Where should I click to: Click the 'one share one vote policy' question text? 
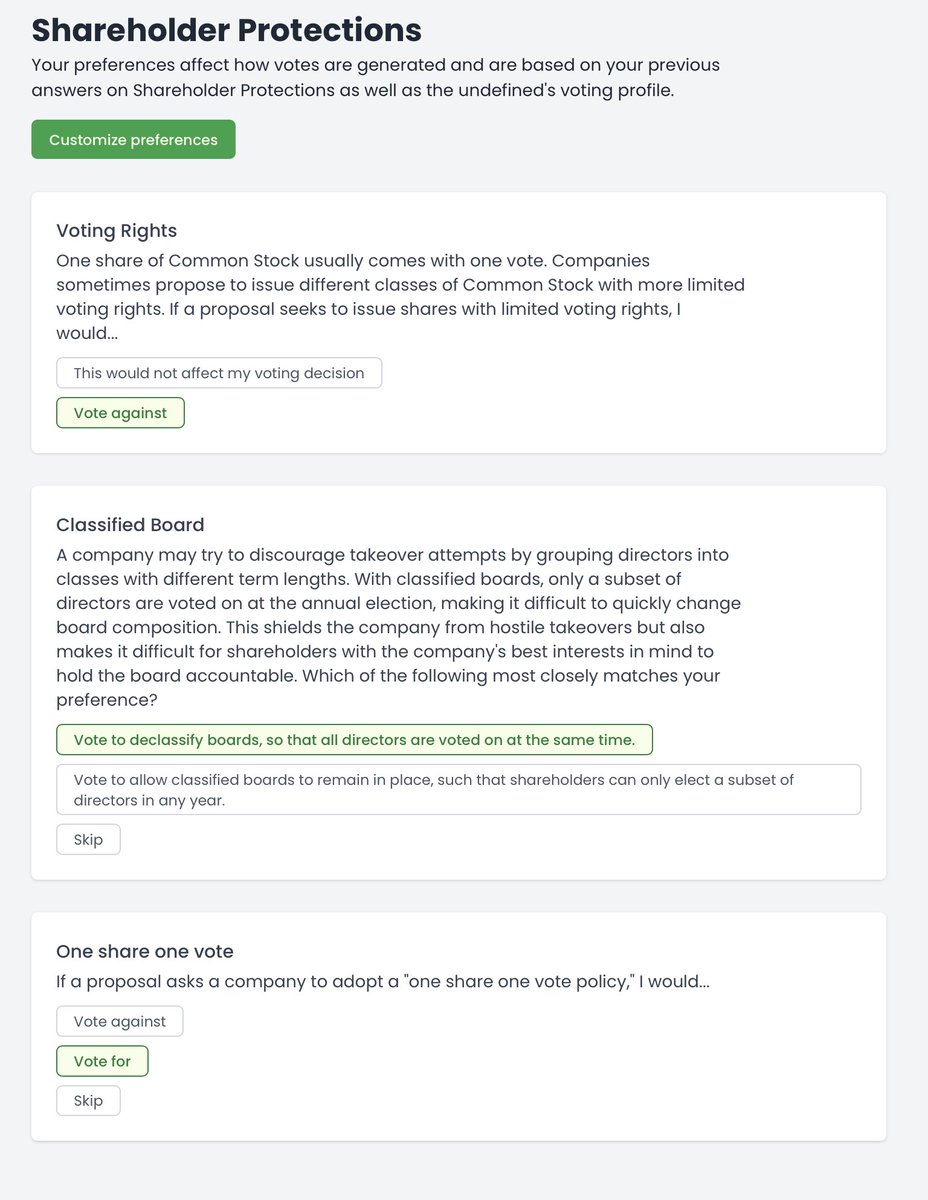click(383, 981)
